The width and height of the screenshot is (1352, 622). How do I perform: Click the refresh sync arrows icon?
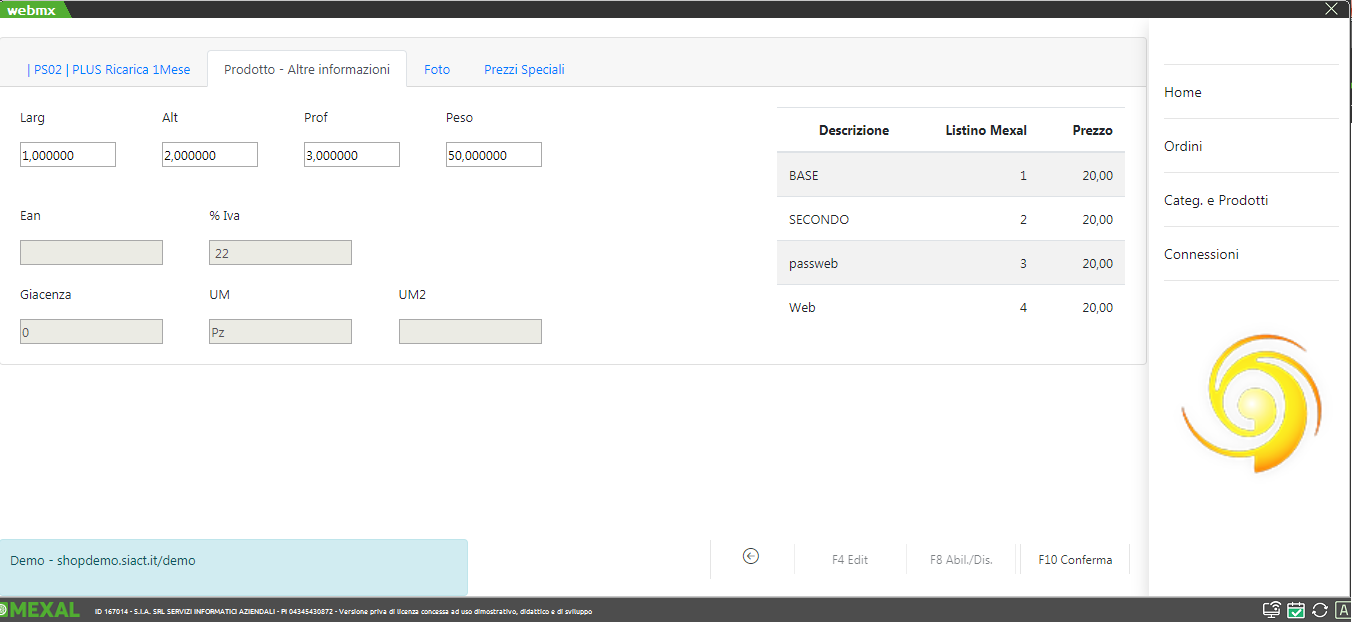(x=1319, y=610)
